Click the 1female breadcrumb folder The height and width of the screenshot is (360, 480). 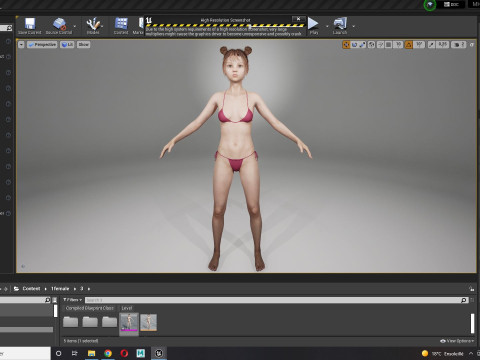60,289
